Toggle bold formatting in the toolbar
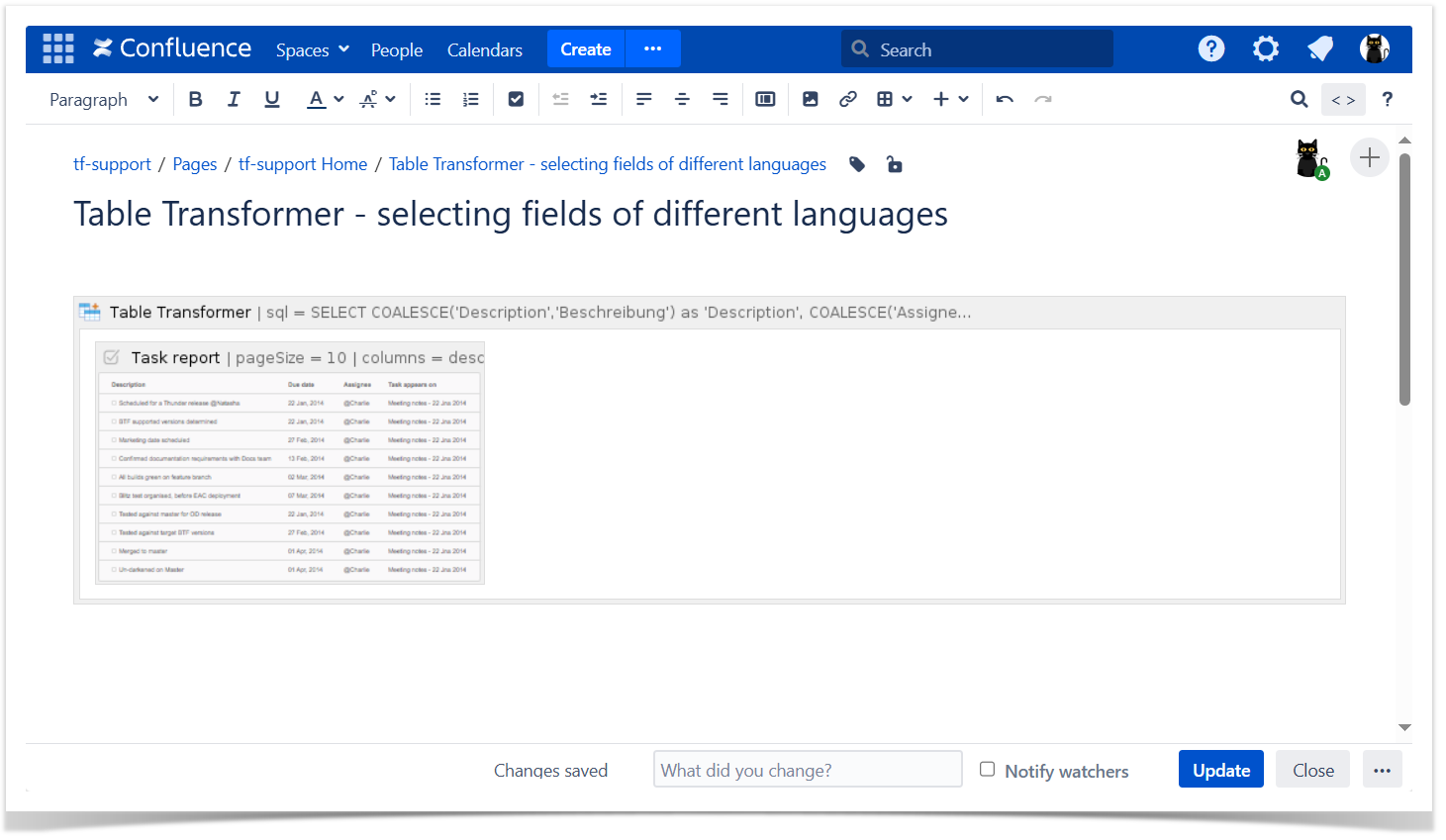The width and height of the screenshot is (1446, 840). coord(195,99)
